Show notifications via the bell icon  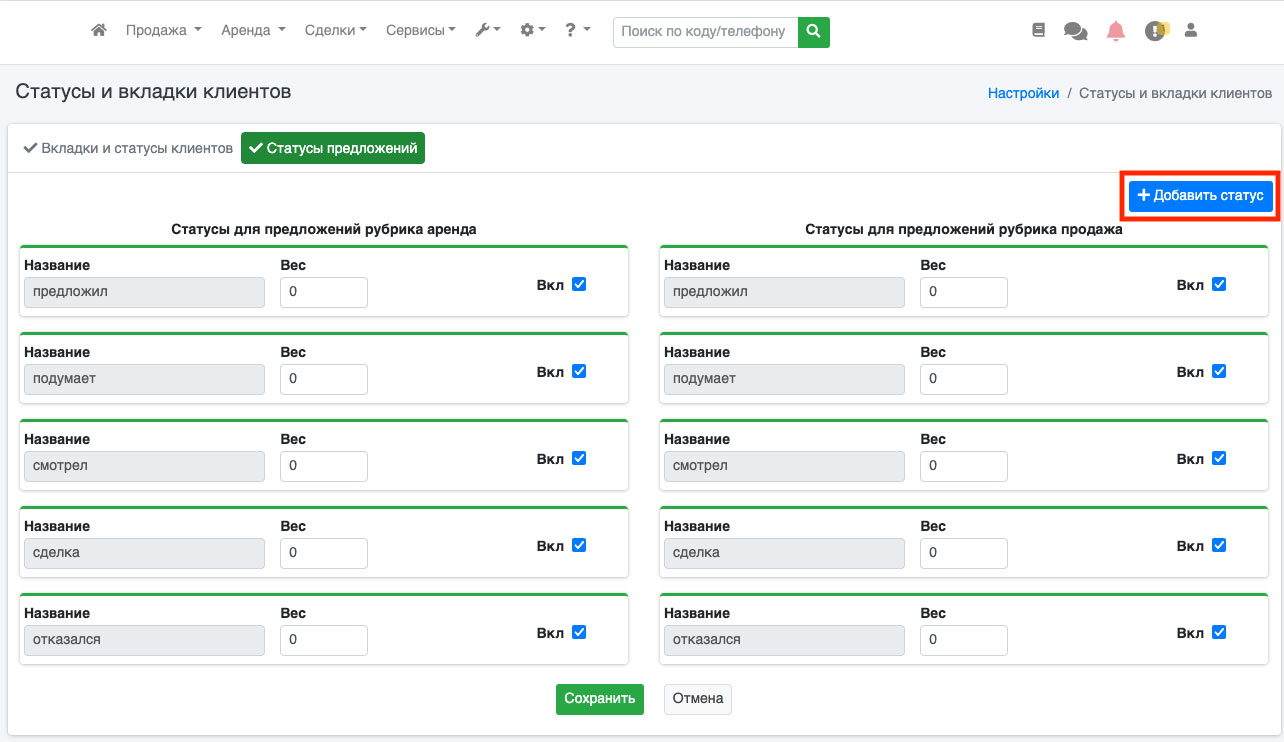[1116, 31]
